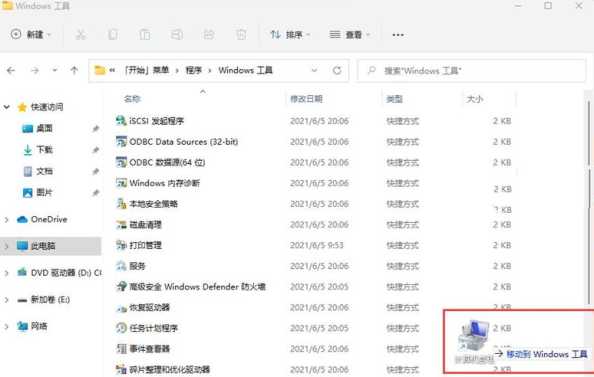Expand the Network (网络) node
594x377 pixels.
6,326
